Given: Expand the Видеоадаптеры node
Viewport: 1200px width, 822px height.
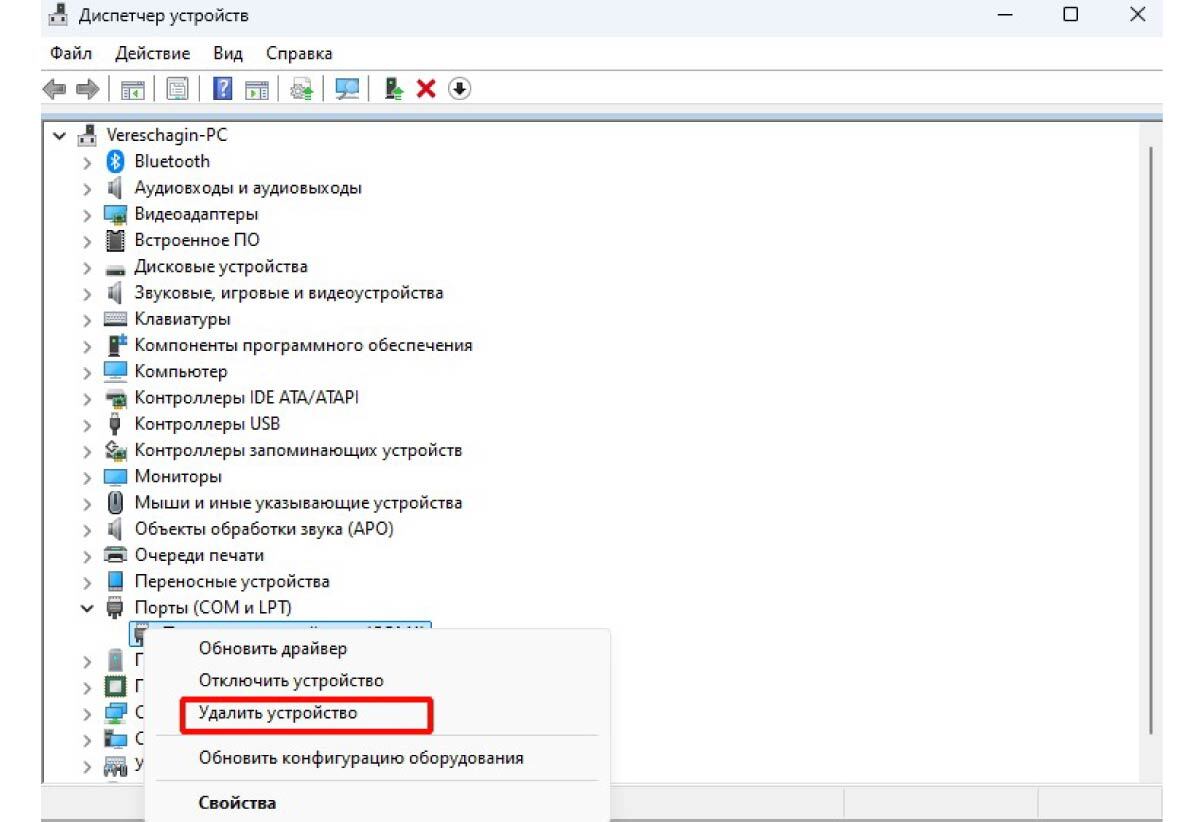Looking at the screenshot, I should [x=88, y=214].
